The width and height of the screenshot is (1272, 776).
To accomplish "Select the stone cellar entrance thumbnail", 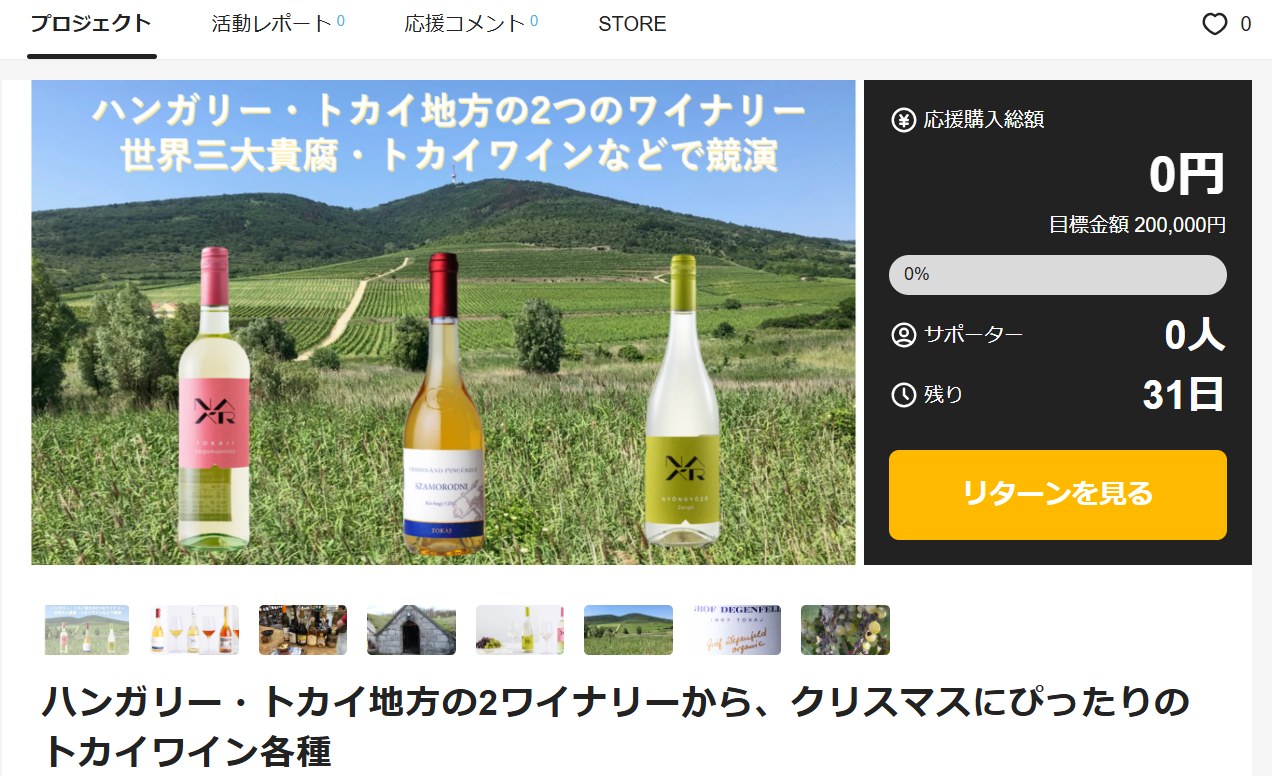I will [x=411, y=630].
